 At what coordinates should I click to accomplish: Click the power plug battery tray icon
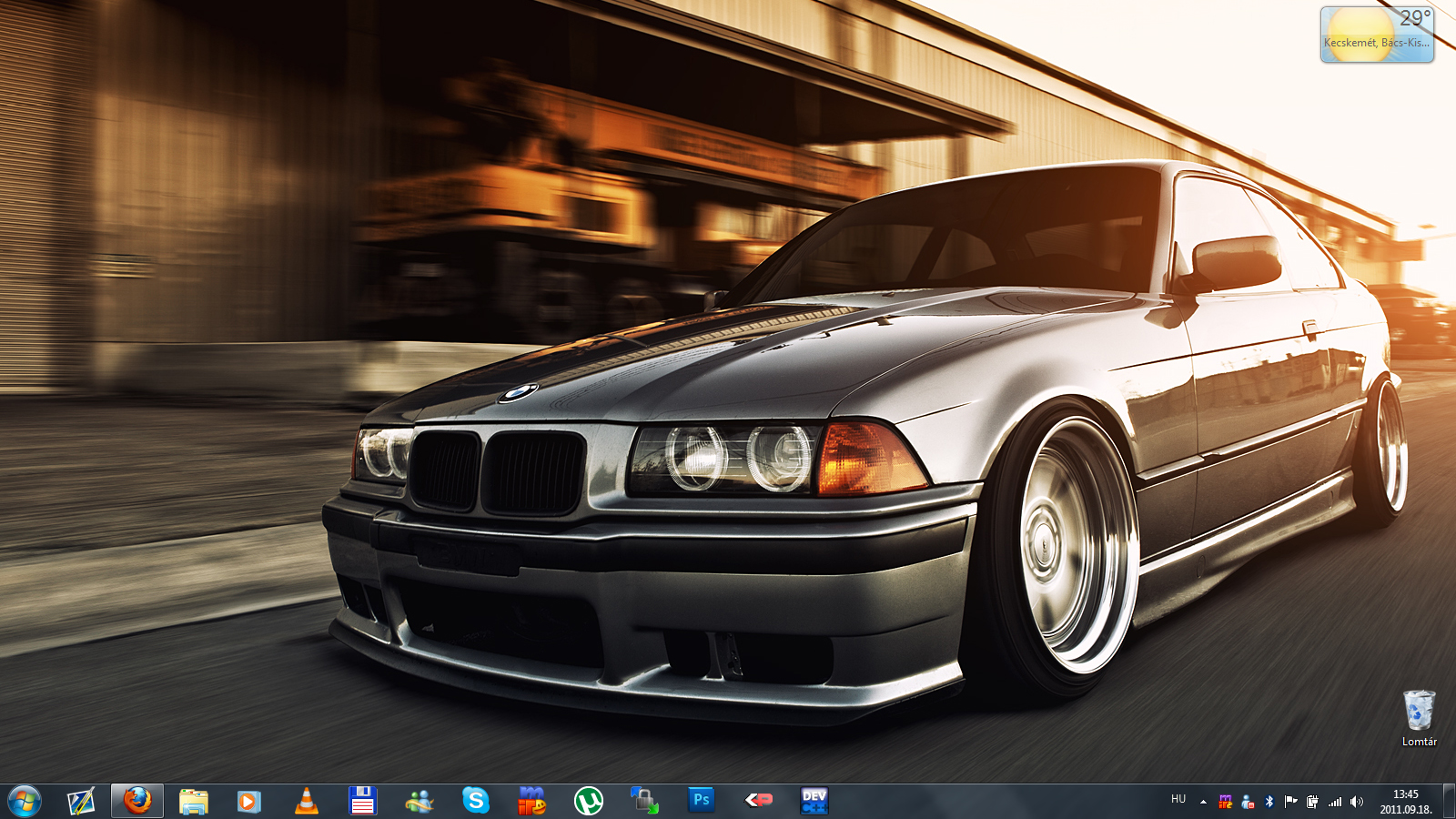[x=1312, y=802]
